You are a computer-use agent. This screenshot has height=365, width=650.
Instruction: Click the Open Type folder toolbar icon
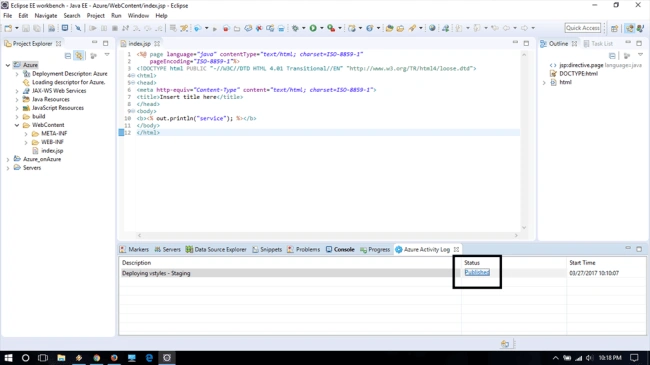(x=389, y=28)
